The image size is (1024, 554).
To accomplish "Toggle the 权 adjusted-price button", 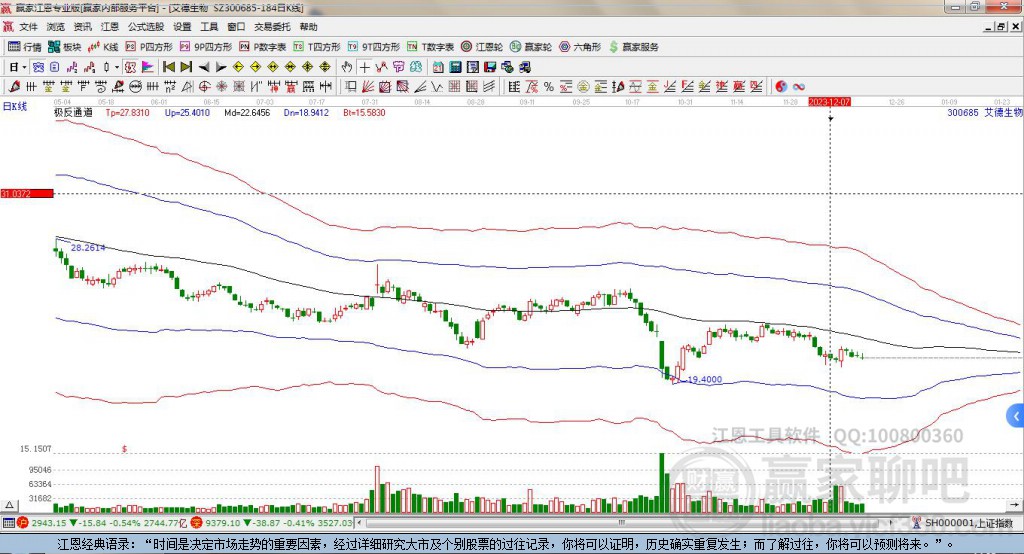I will (131, 67).
